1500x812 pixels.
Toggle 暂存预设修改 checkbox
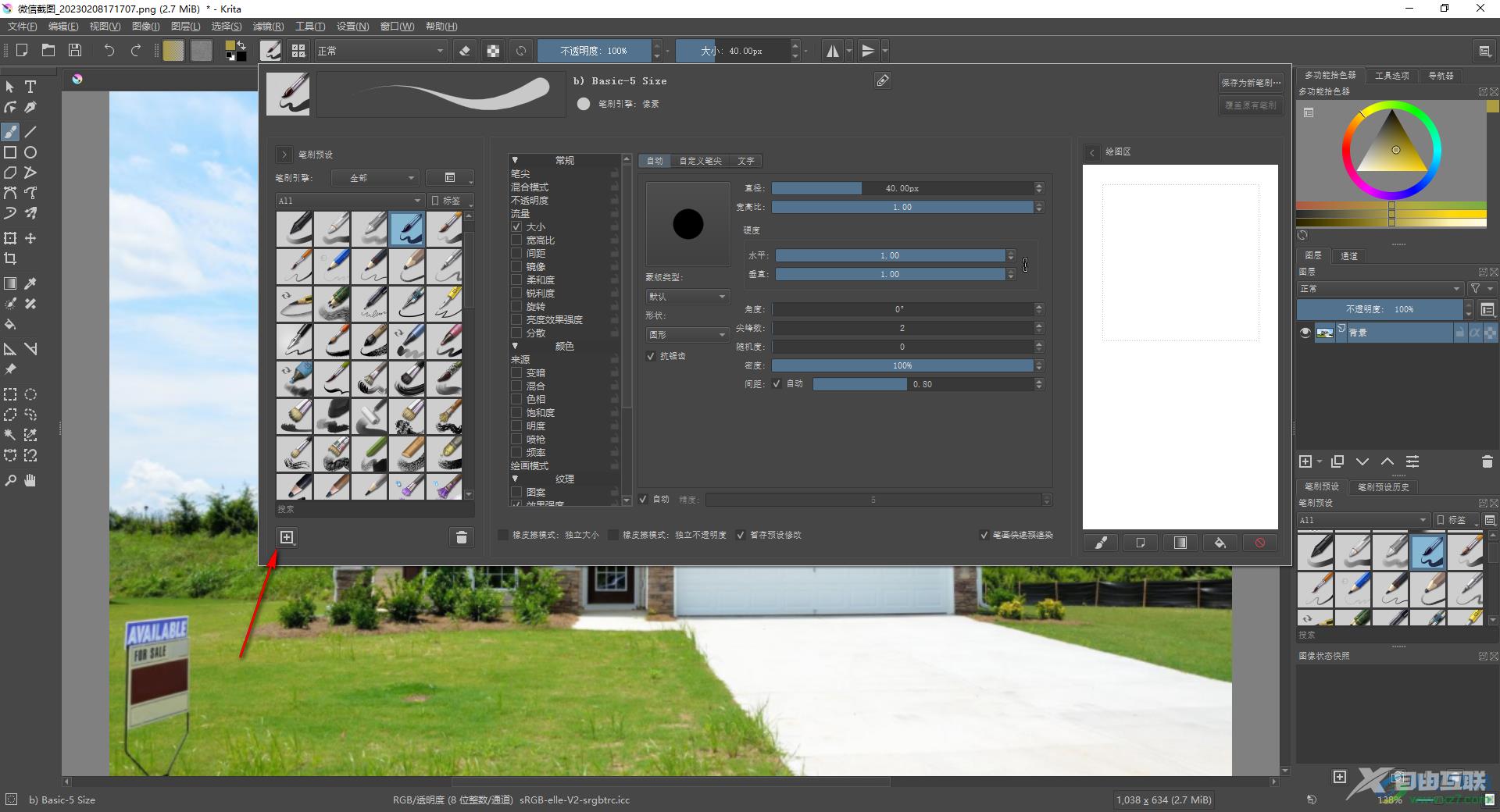point(741,535)
